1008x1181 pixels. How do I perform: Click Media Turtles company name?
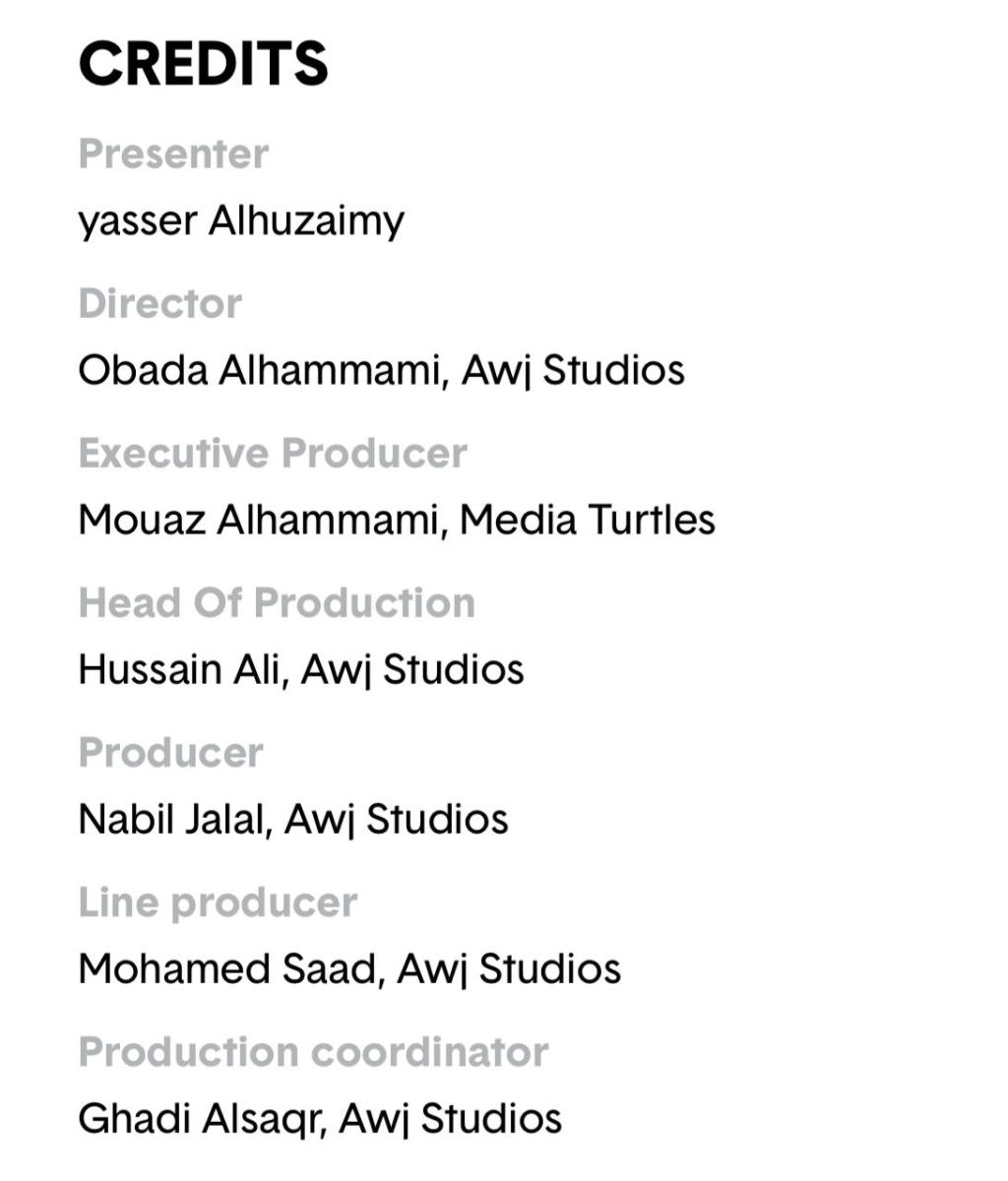[x=588, y=520]
